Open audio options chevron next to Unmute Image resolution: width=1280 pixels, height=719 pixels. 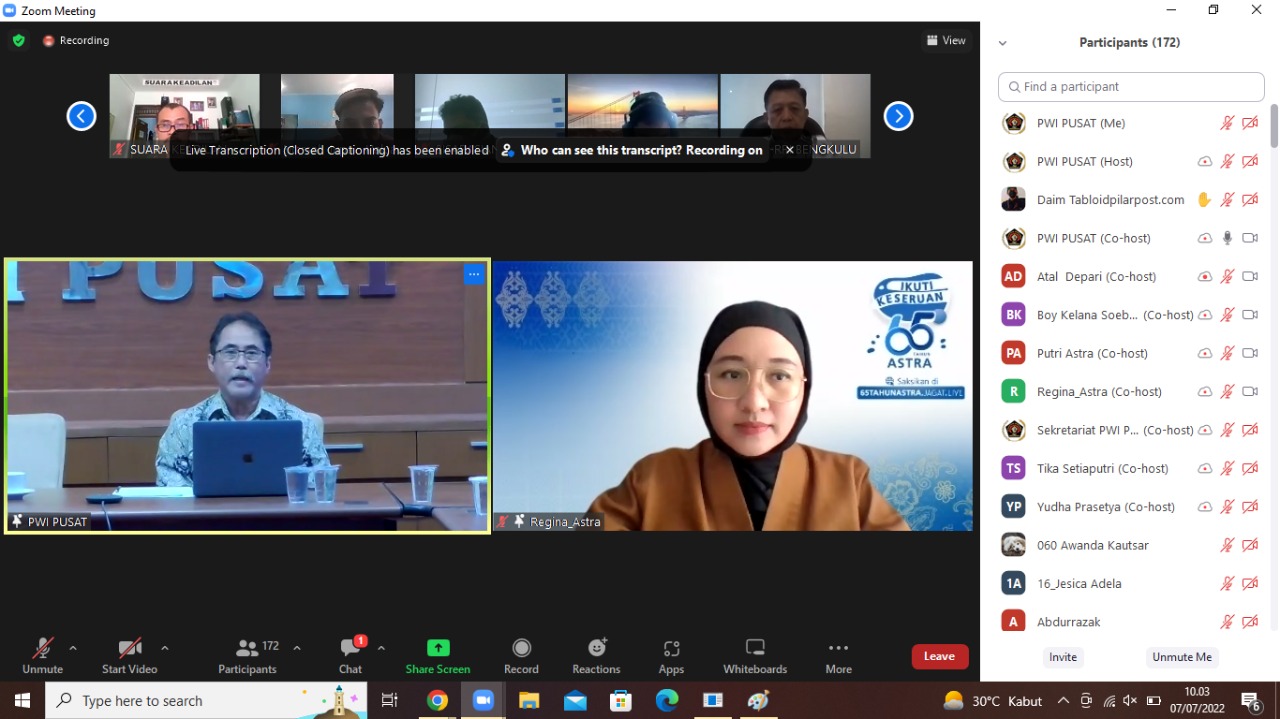click(x=72, y=647)
